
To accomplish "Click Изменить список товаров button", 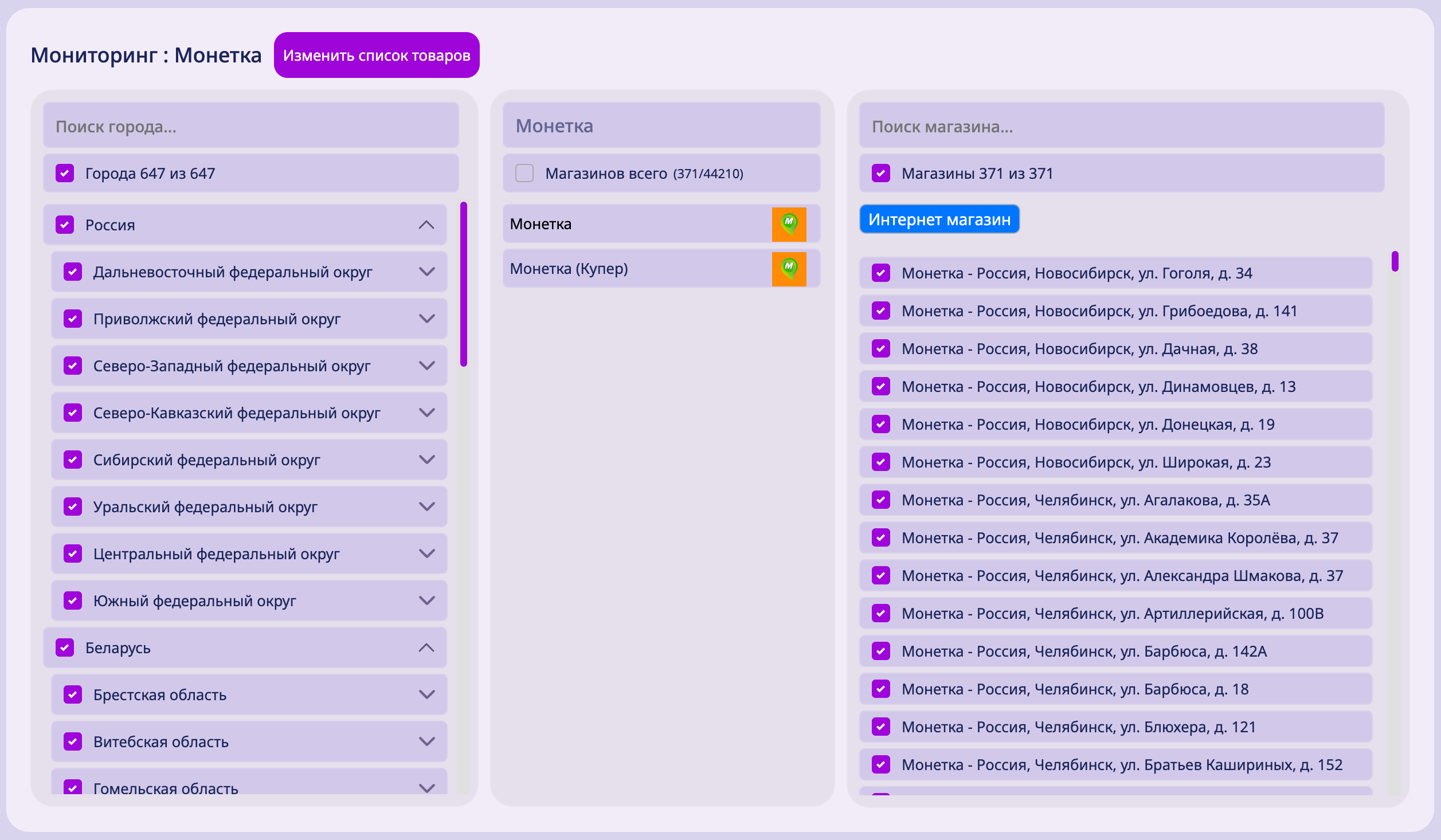I will coord(377,55).
